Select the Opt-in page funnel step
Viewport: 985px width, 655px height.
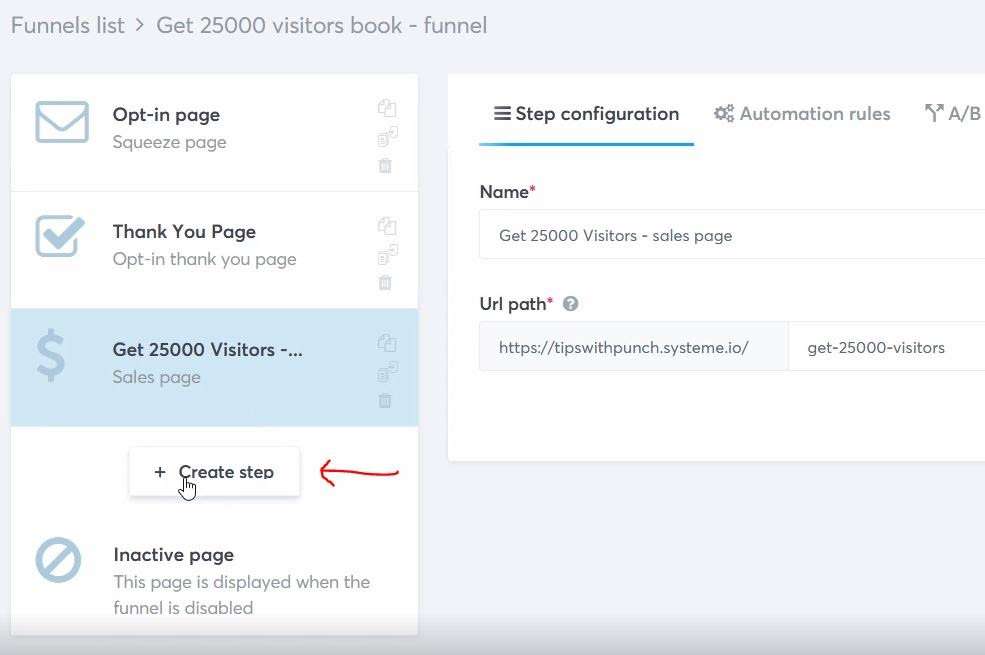(214, 133)
